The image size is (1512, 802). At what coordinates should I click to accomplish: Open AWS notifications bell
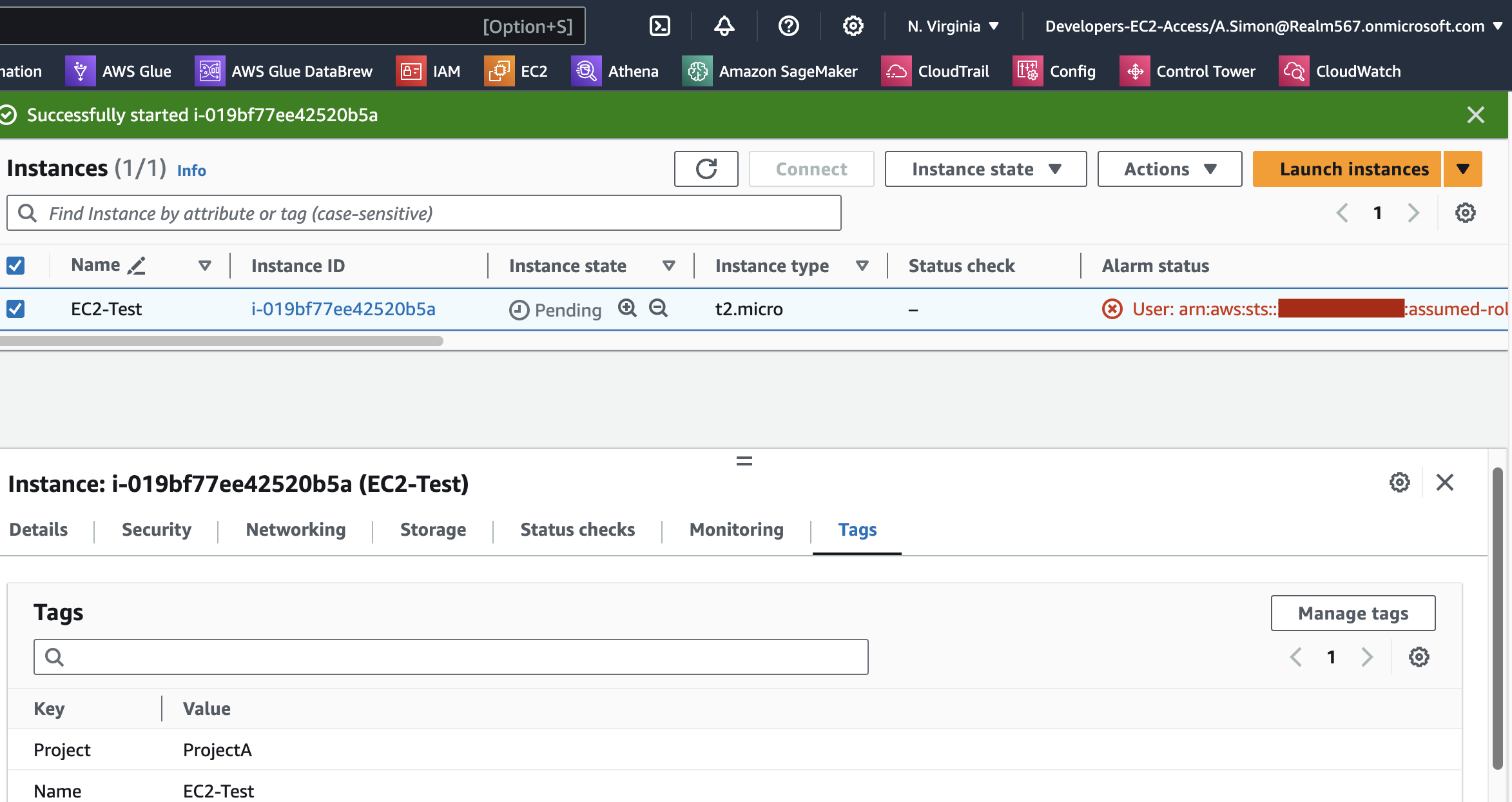point(724,26)
